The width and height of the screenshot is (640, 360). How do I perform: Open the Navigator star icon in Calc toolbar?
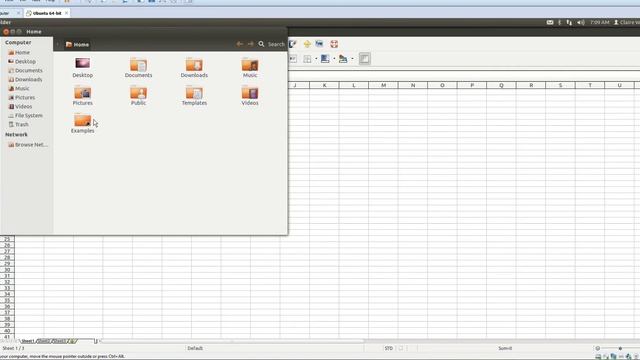pos(307,44)
